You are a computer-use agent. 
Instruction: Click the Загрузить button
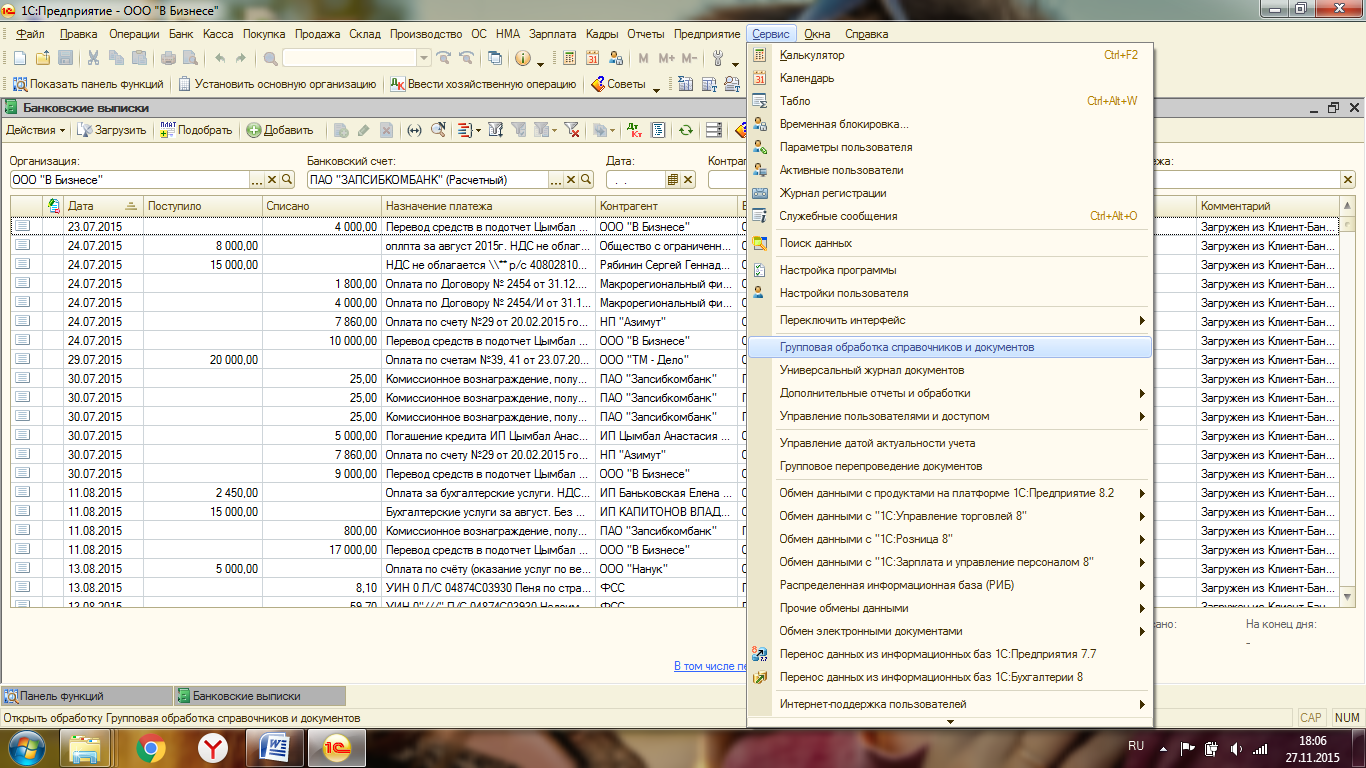(112, 130)
